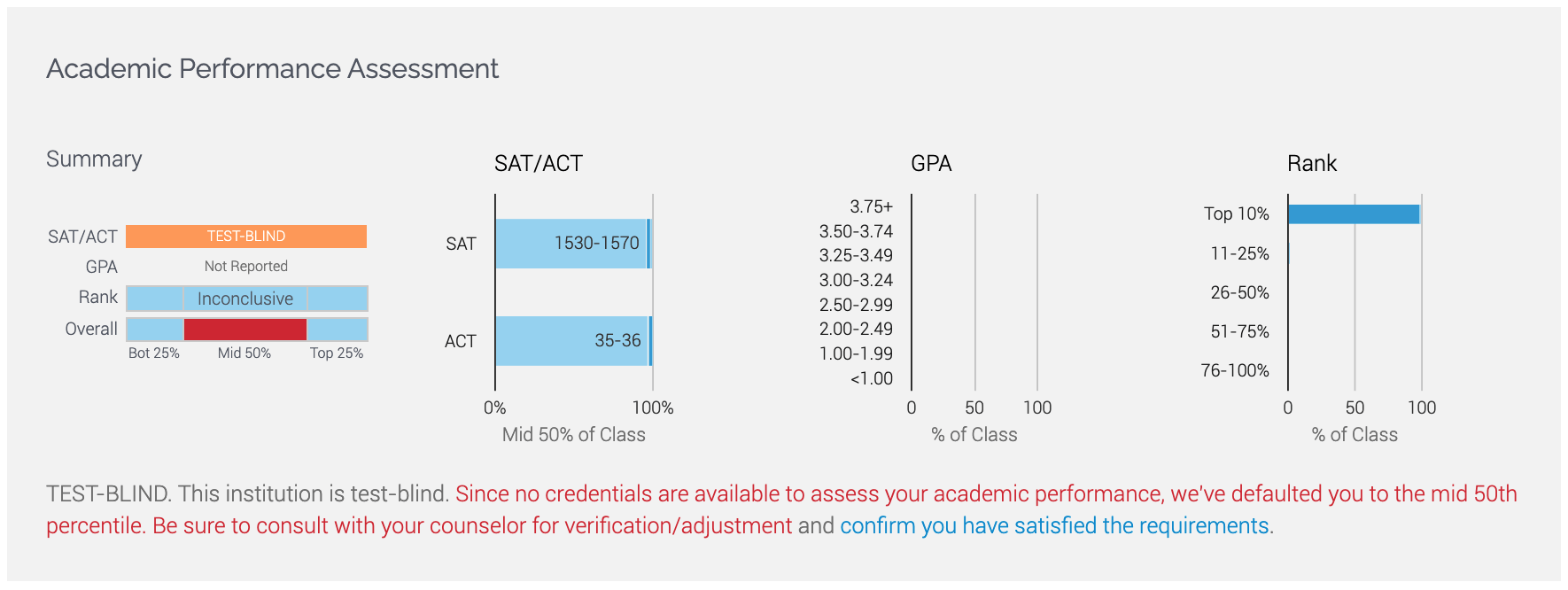The width and height of the screenshot is (1568, 590).
Task: Click the SAT 1530-1570 bar
Action: pos(573,244)
